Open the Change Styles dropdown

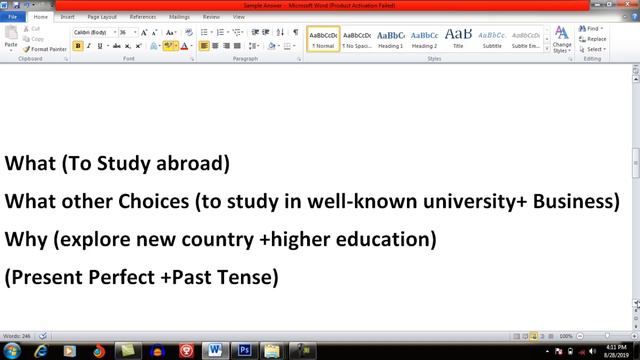pyautogui.click(x=562, y=40)
